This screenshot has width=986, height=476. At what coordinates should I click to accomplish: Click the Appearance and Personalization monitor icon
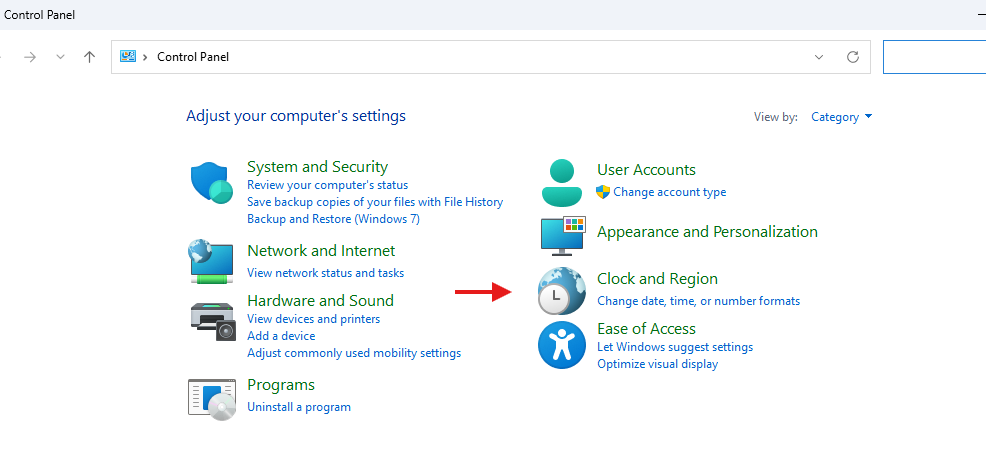point(561,236)
